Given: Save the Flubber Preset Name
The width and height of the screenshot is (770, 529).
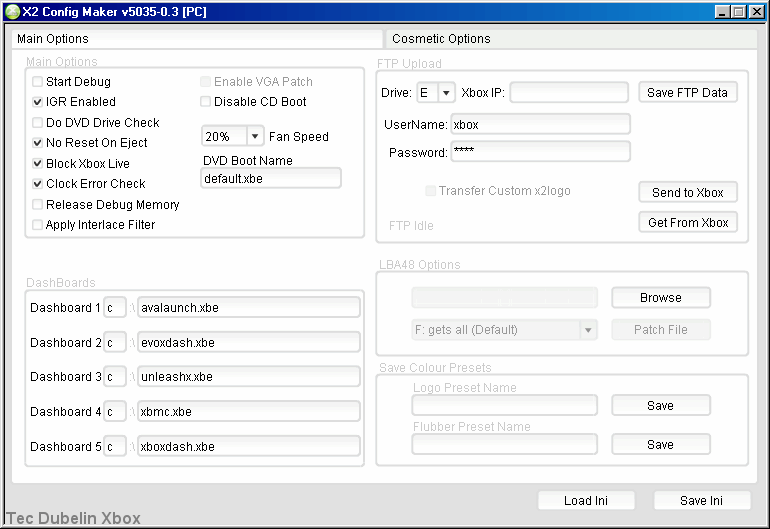Looking at the screenshot, I should (x=660, y=445).
